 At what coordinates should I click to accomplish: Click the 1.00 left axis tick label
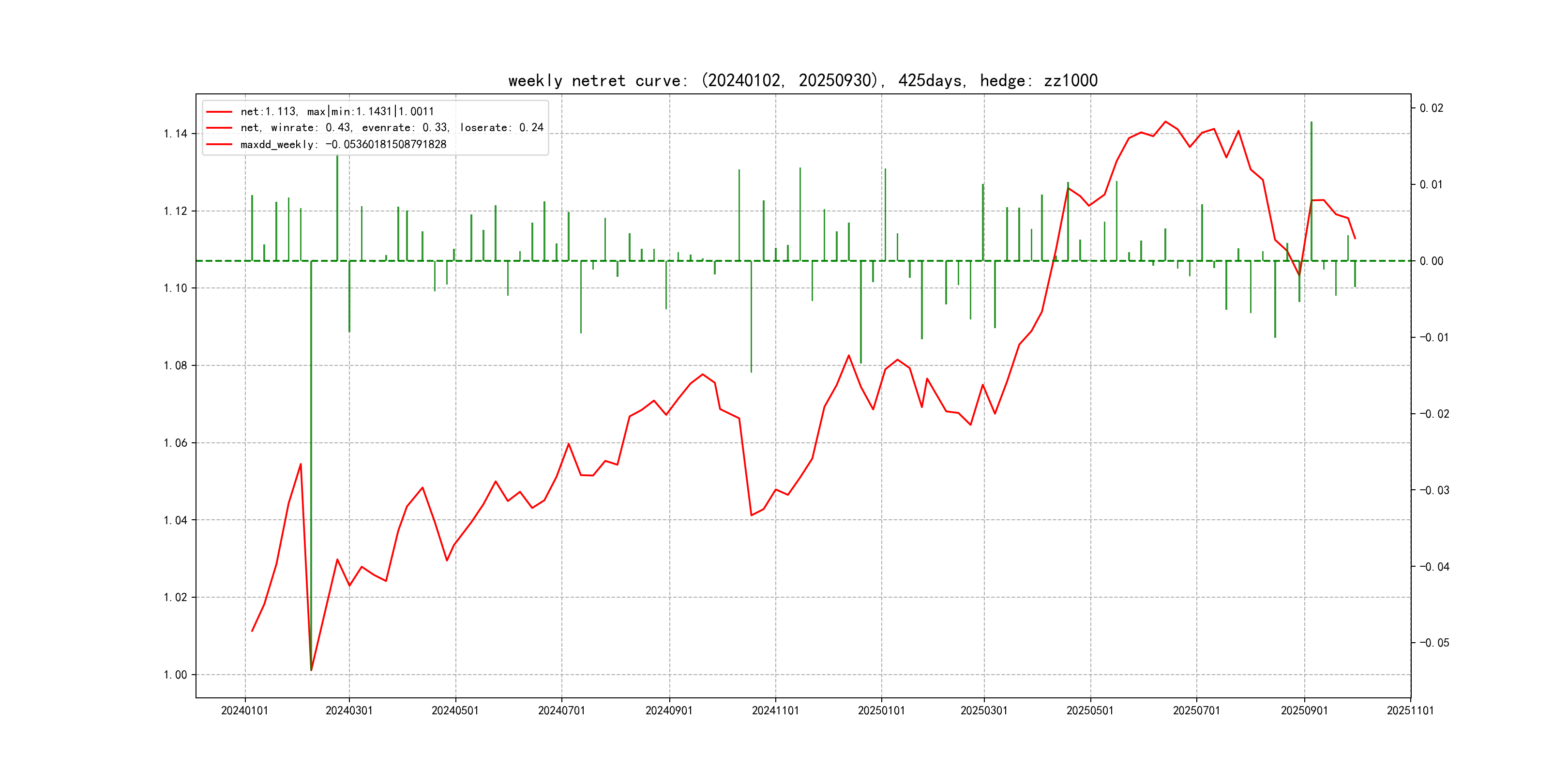(175, 675)
